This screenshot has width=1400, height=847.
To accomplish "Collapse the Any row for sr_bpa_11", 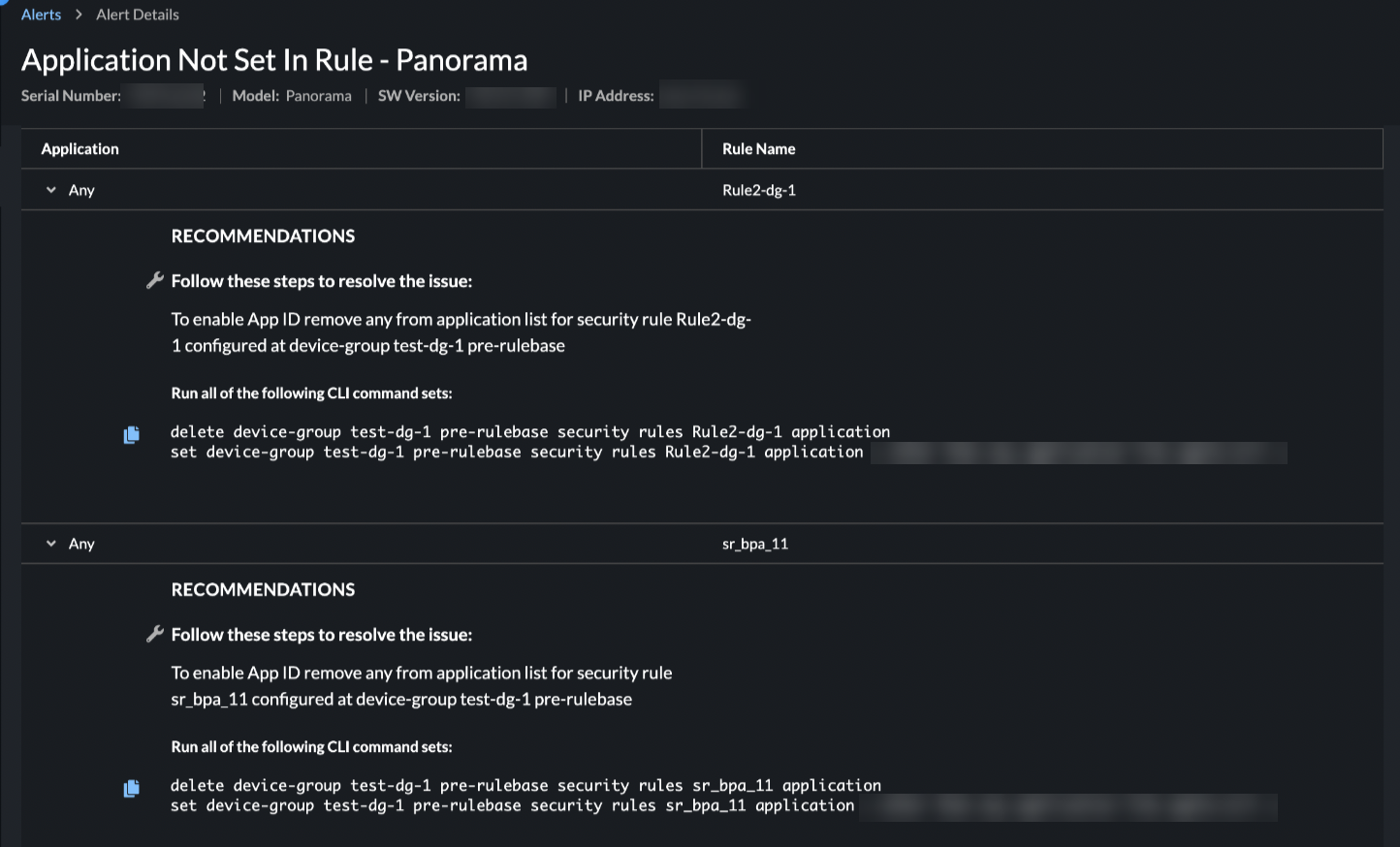I will (51, 544).
